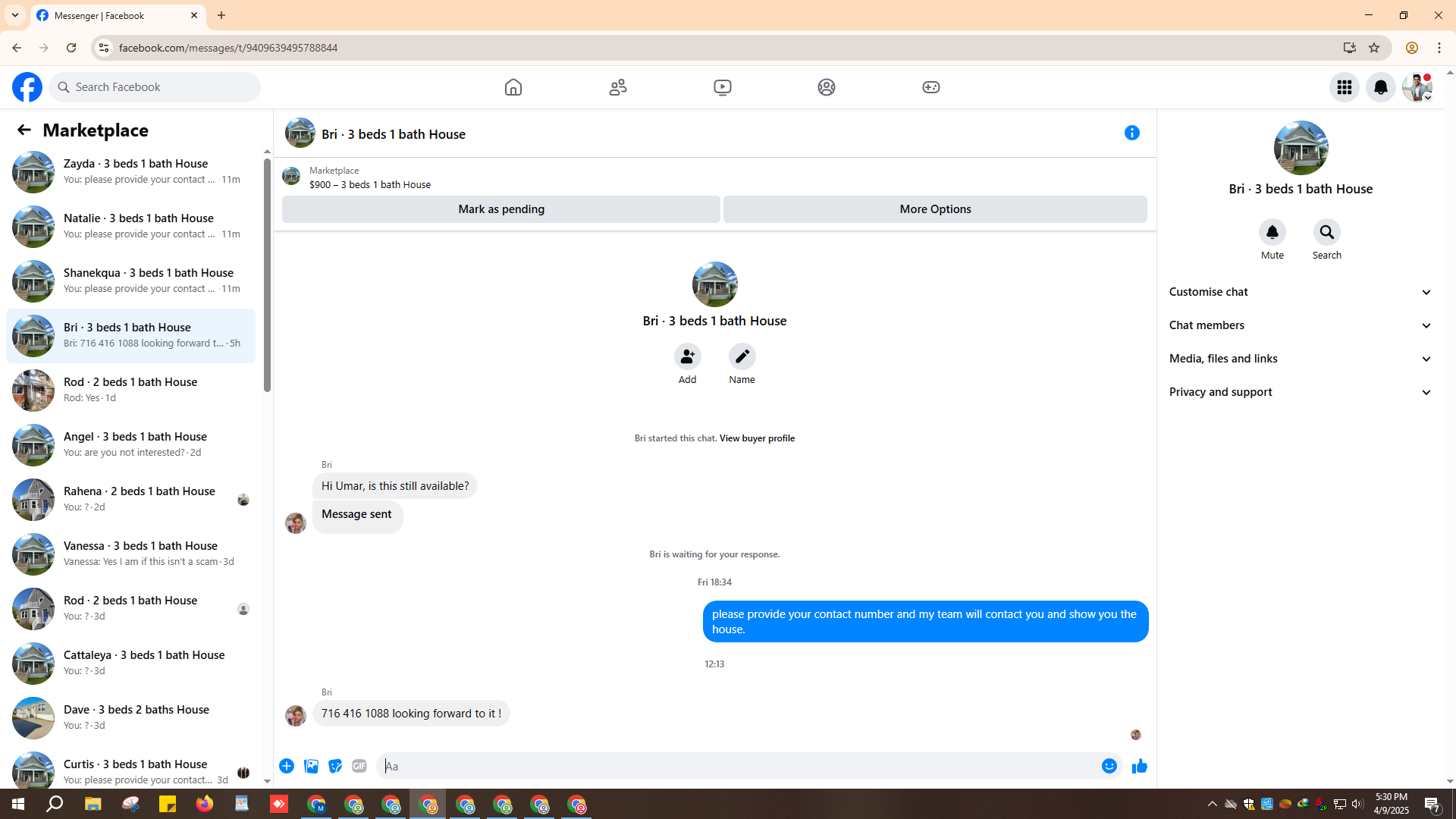
Task: Open Dave 3 beds 2 baths conversation
Action: point(130,718)
